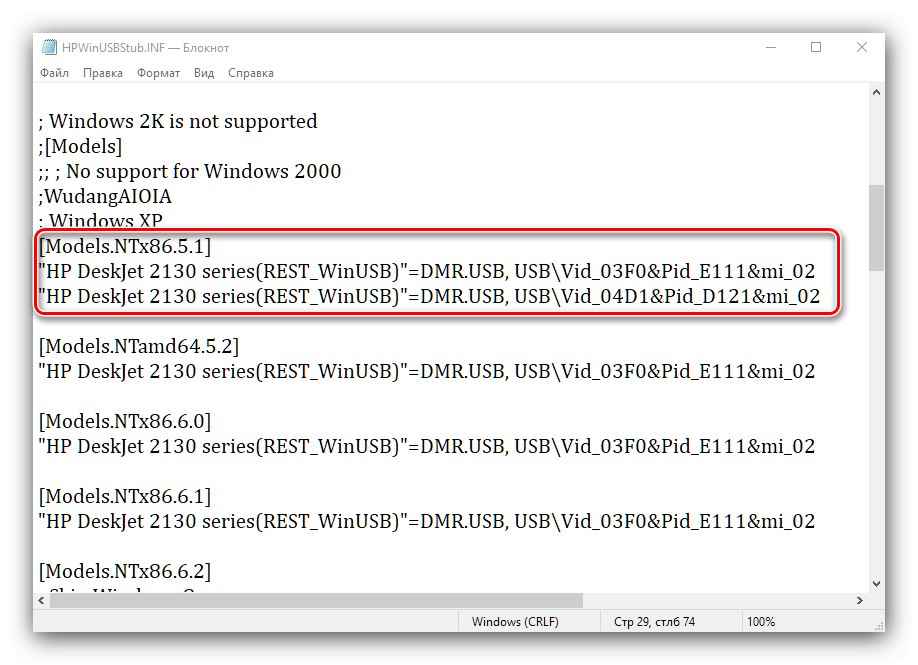Viewport: 918px width, 665px height.
Task: Click the line ';; ; No support for Windows 2000'
Action: click(190, 172)
